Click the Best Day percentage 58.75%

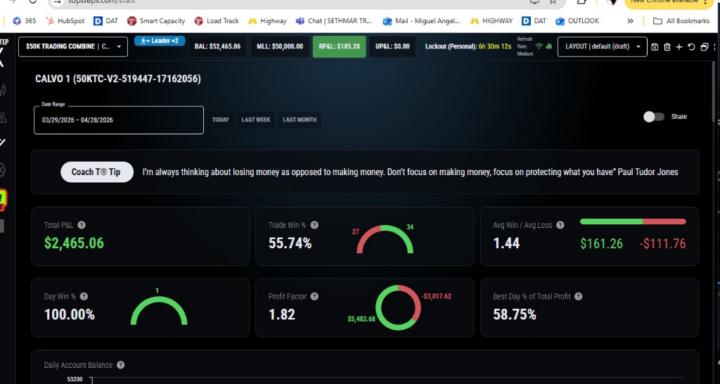pos(514,315)
